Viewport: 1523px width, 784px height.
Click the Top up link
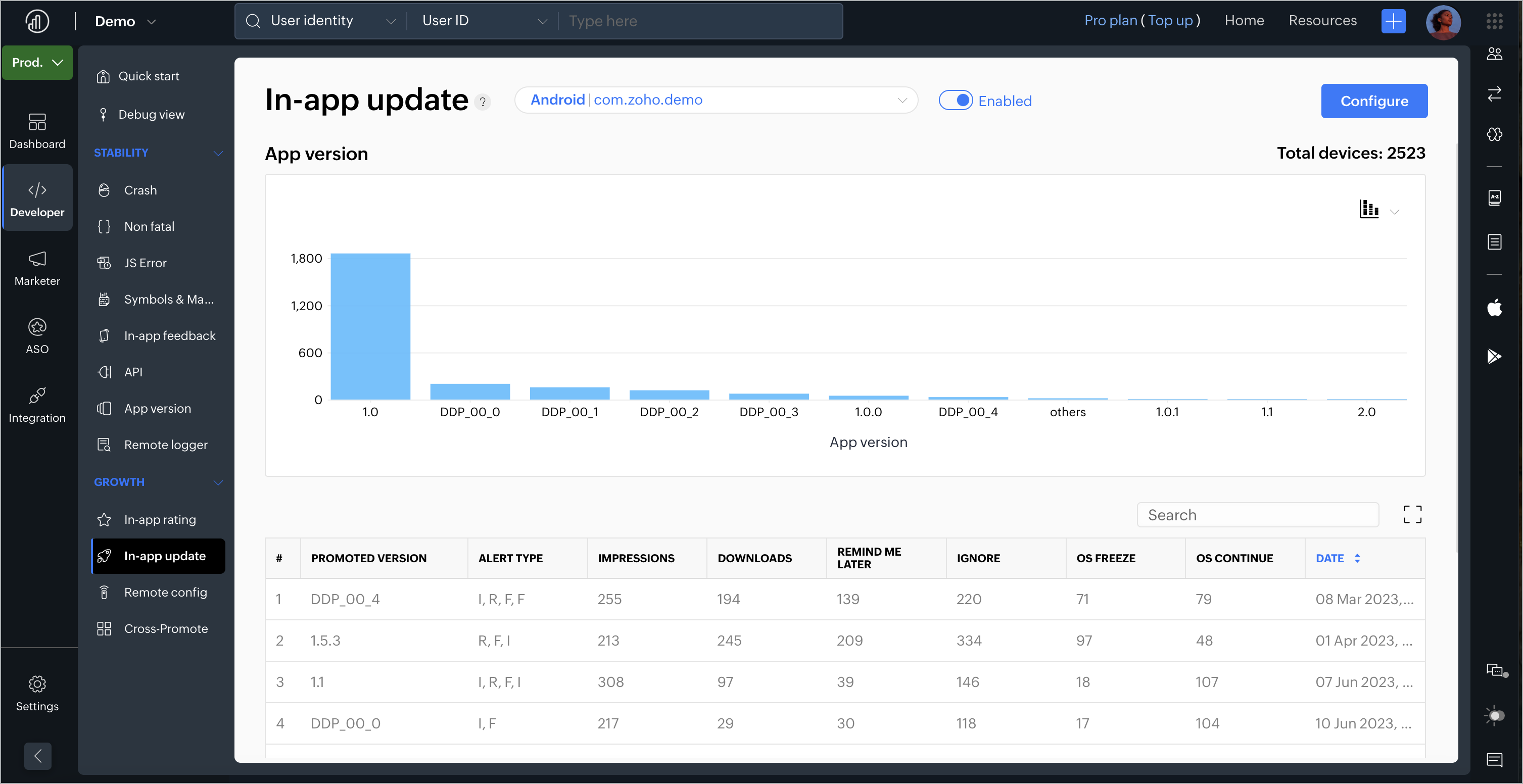pyautogui.click(x=1170, y=21)
